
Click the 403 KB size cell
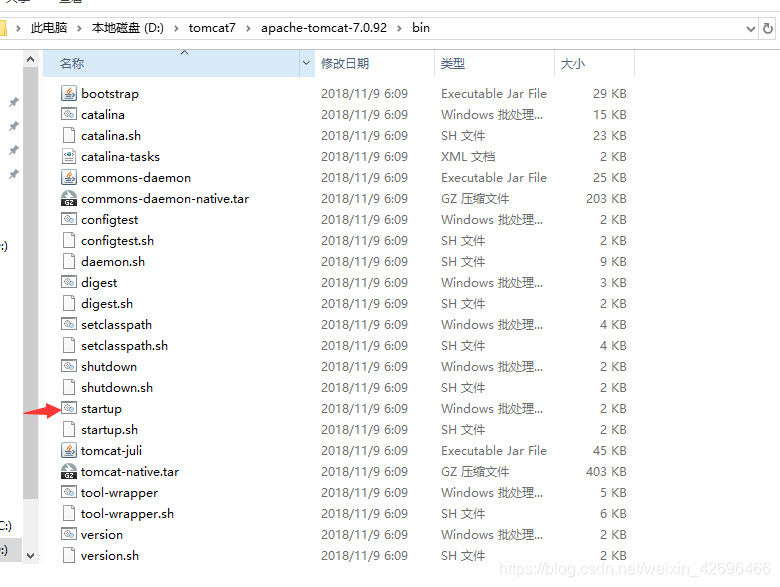606,471
